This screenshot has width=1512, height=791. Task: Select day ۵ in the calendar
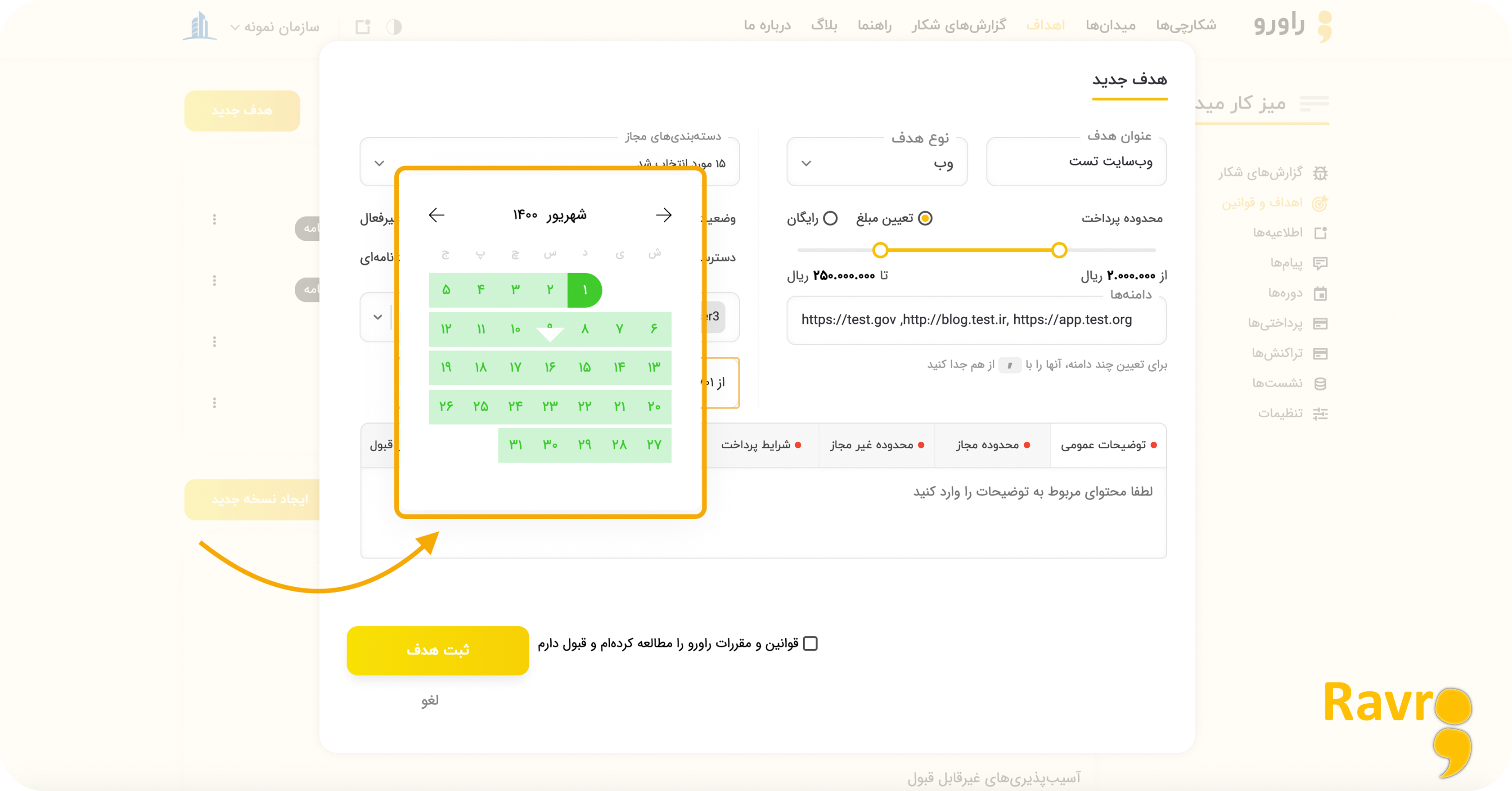[x=446, y=291]
